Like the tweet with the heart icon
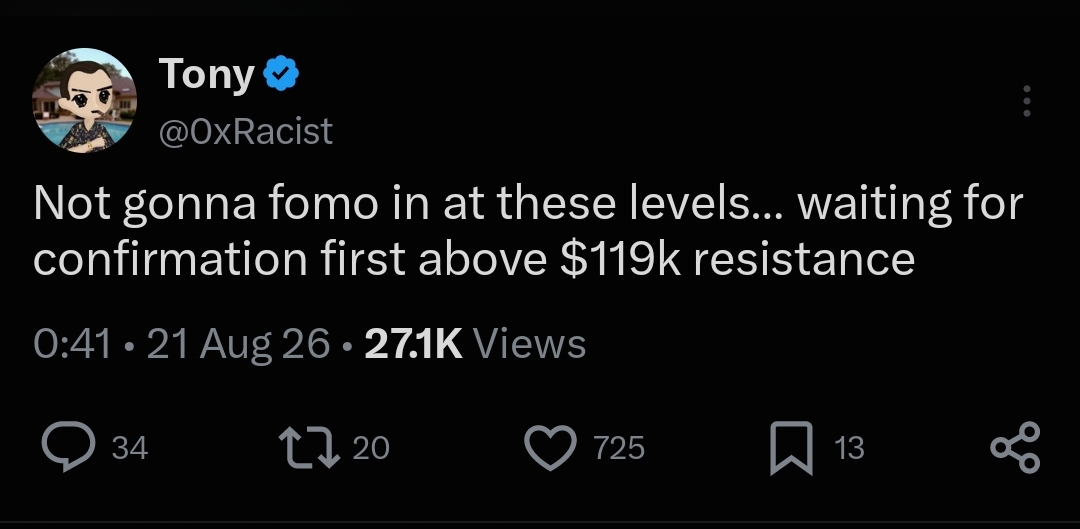1080x529 pixels. pyautogui.click(x=551, y=448)
